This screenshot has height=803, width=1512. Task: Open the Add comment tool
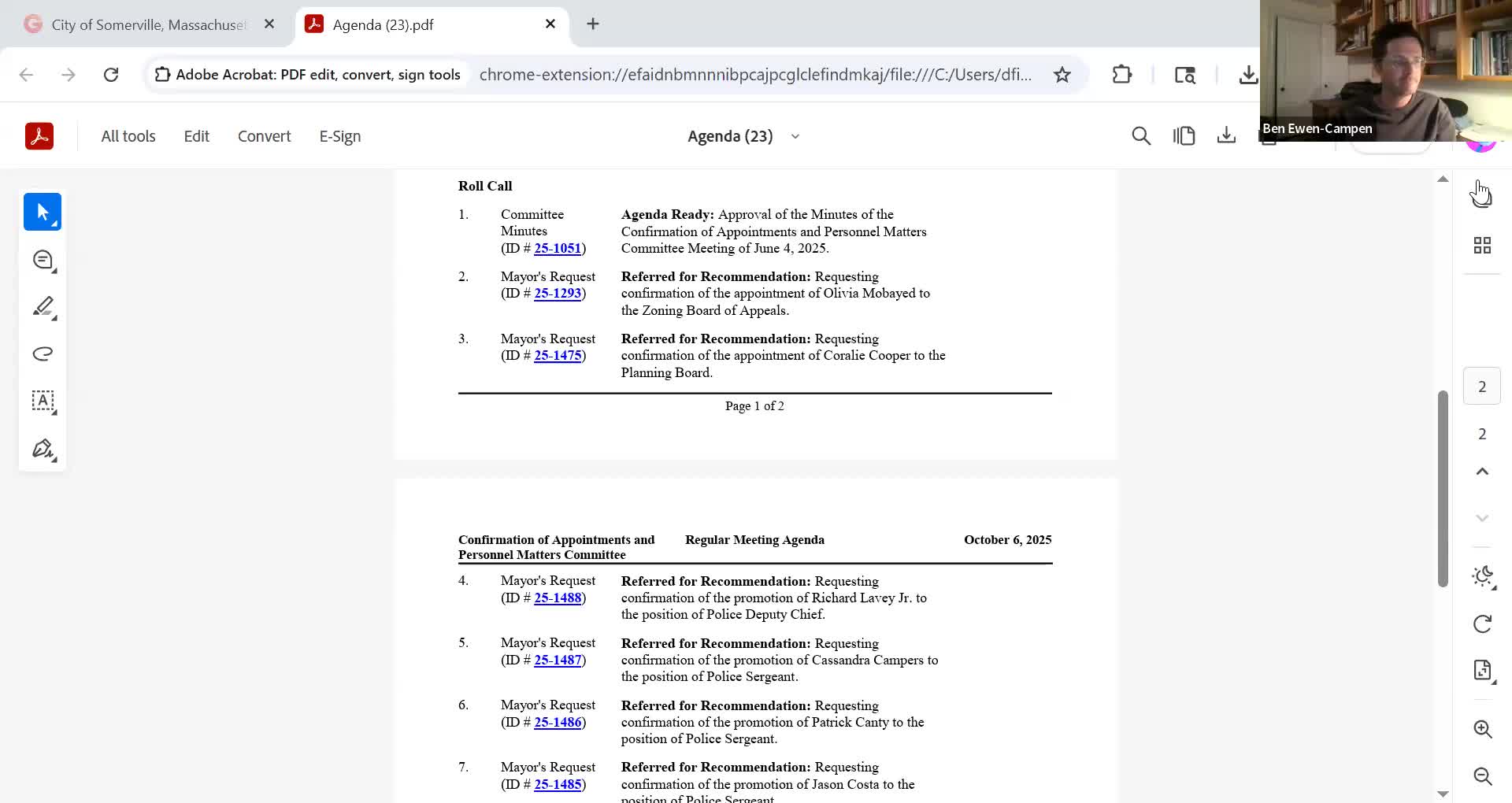[43, 260]
